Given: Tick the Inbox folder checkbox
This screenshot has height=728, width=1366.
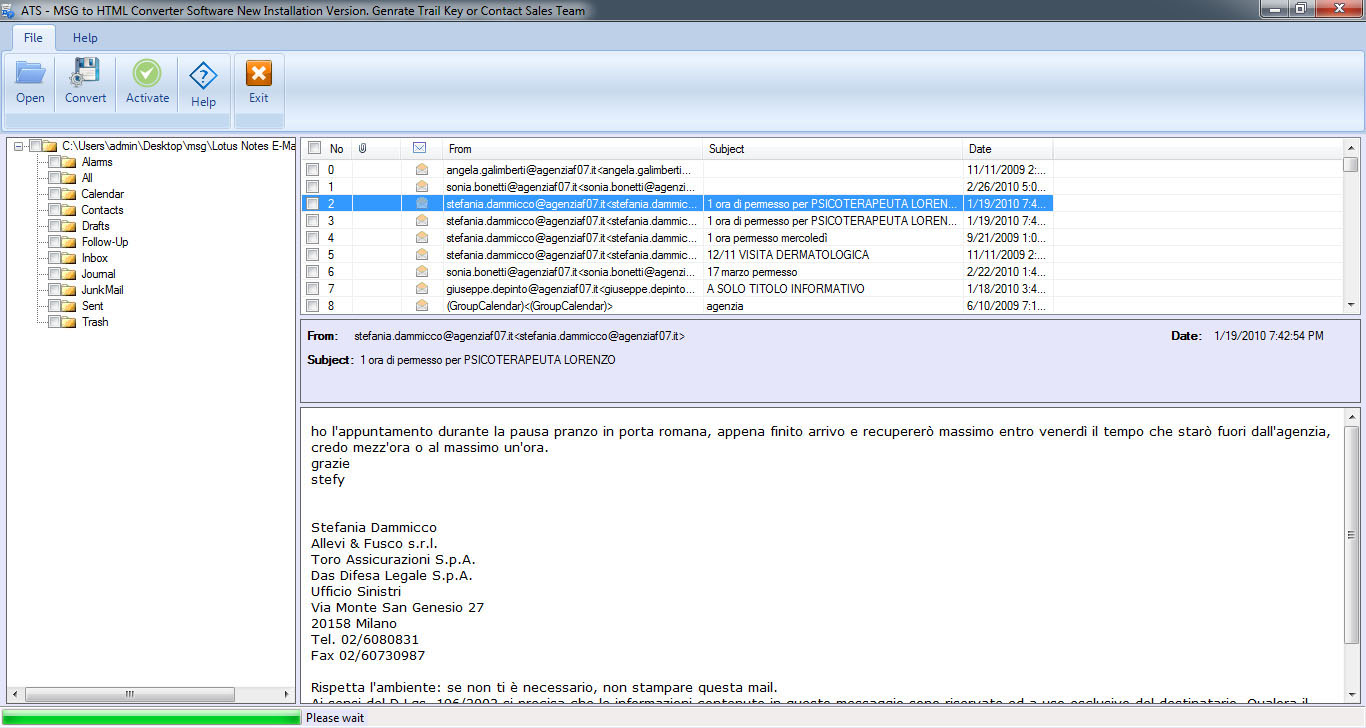Looking at the screenshot, I should click(x=54, y=258).
